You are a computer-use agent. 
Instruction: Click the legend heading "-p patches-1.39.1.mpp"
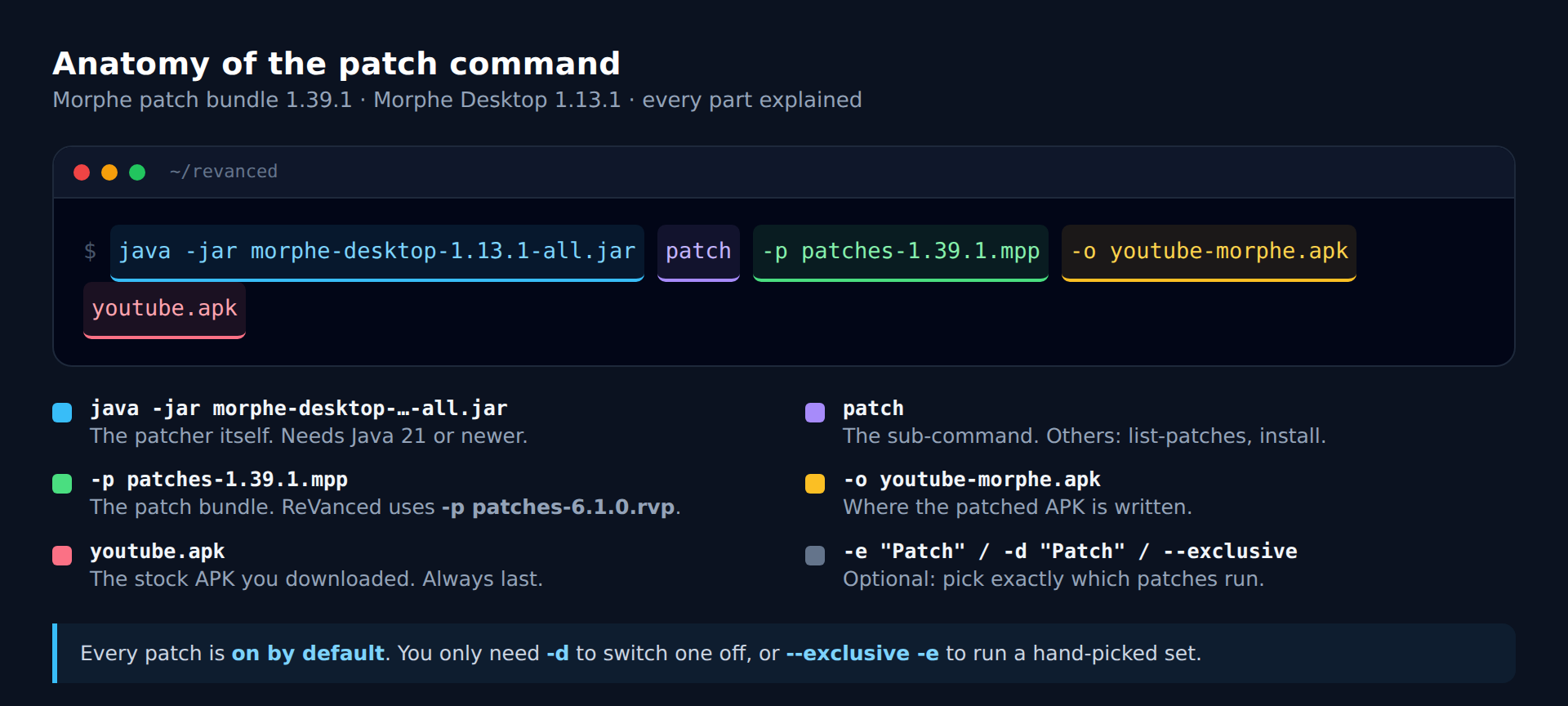pyautogui.click(x=219, y=480)
